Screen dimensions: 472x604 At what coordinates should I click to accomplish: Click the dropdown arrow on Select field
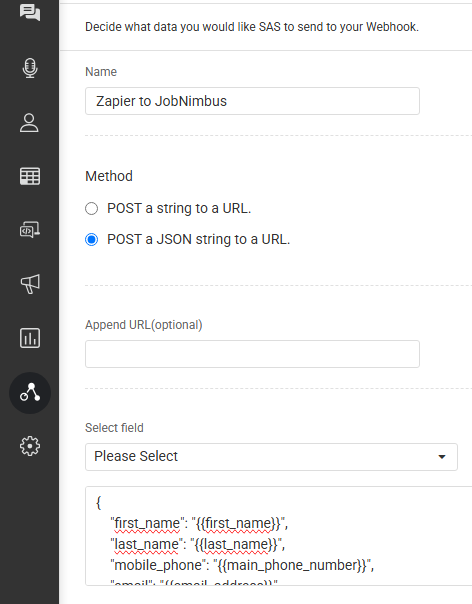(442, 457)
